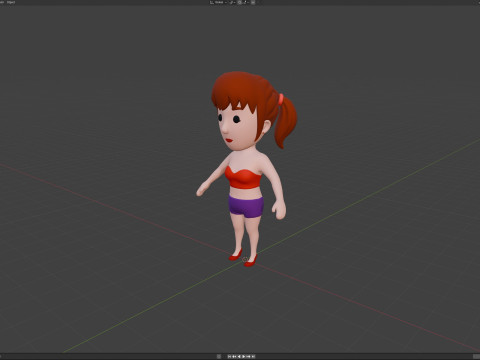Select the character's purple shorts
Viewport: 480px width, 360px height.
[246, 207]
